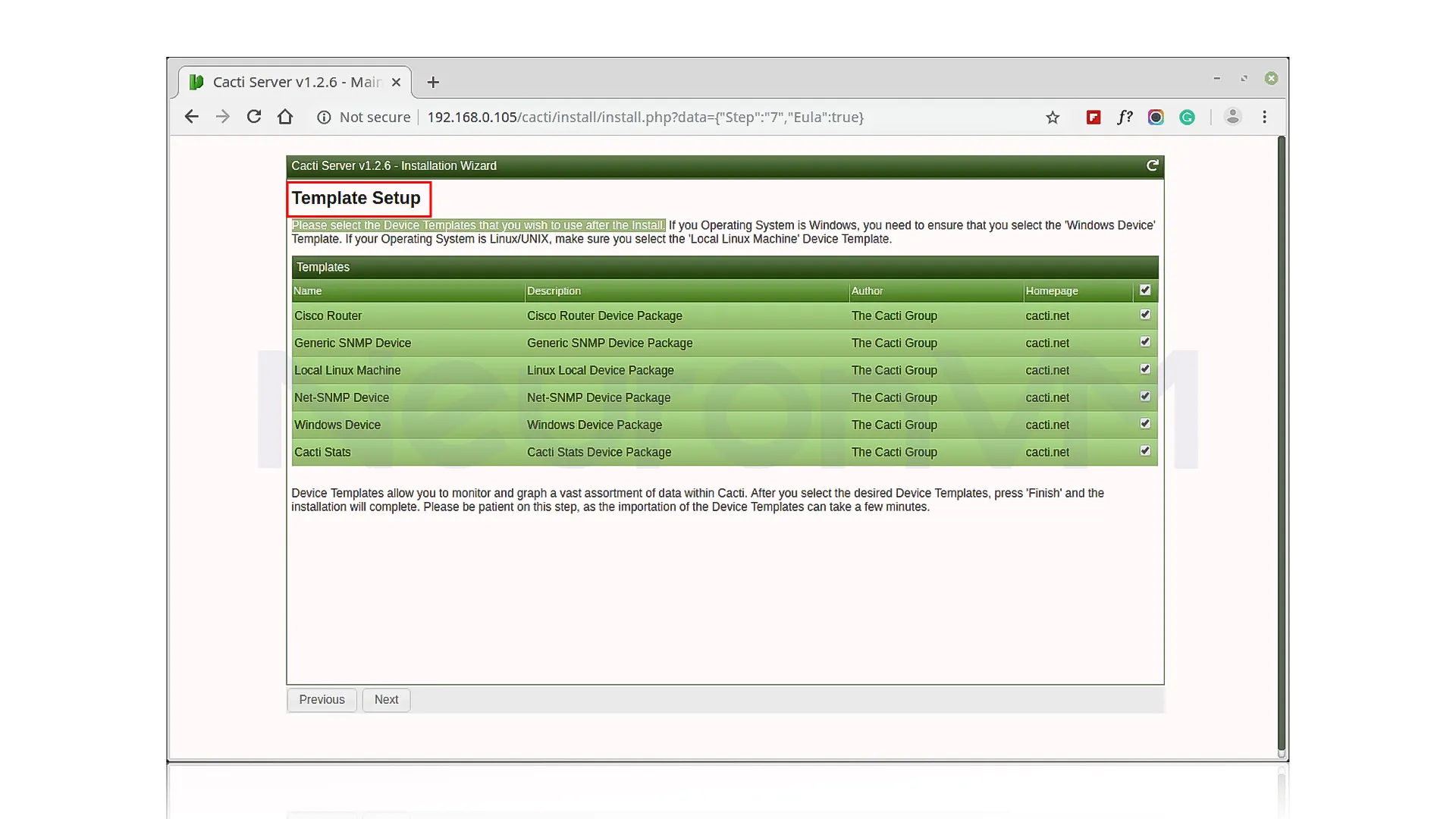Uncheck the Local Linux Machine template
The width and height of the screenshot is (1456, 819).
coord(1145,369)
